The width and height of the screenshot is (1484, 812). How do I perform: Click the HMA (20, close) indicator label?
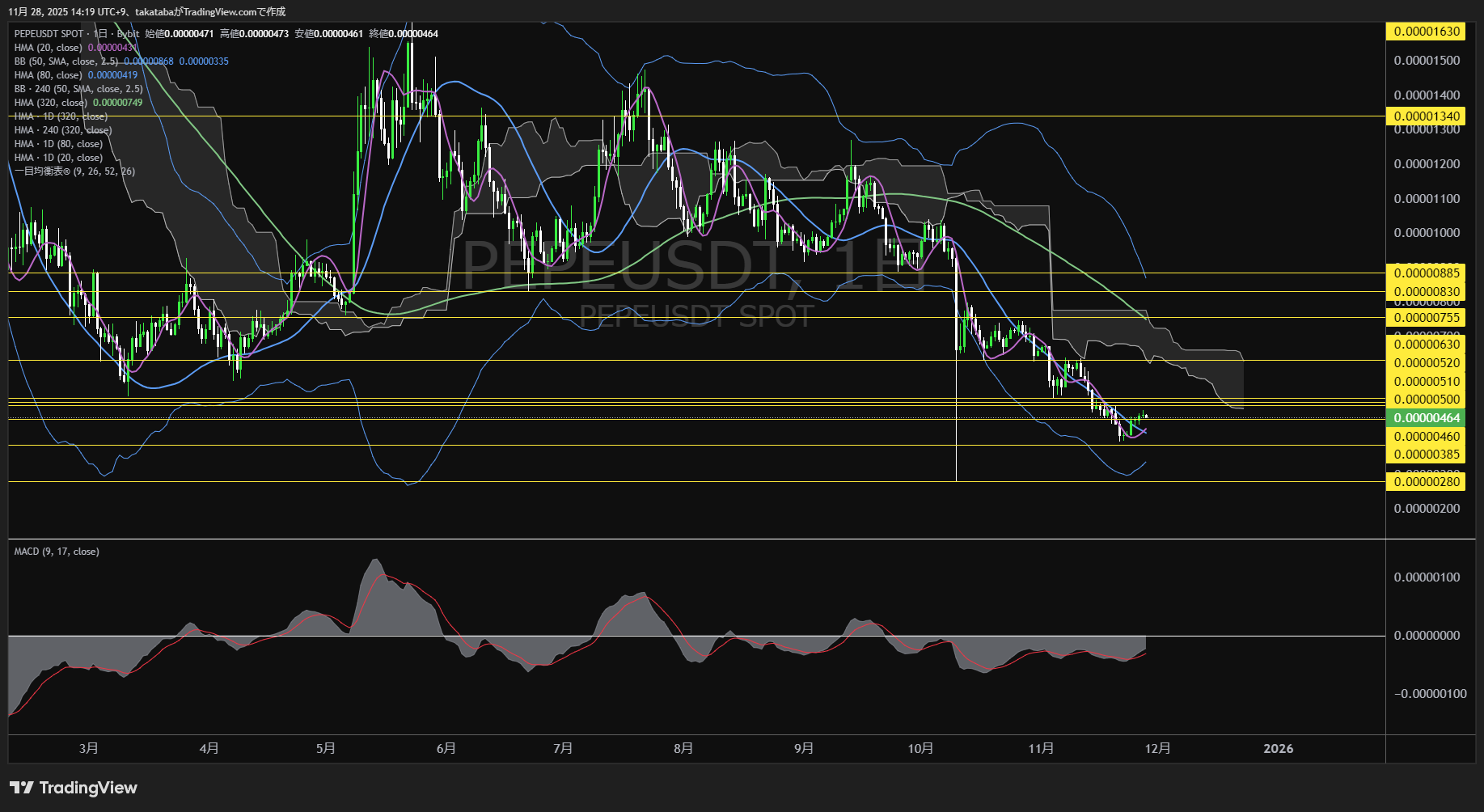48,48
